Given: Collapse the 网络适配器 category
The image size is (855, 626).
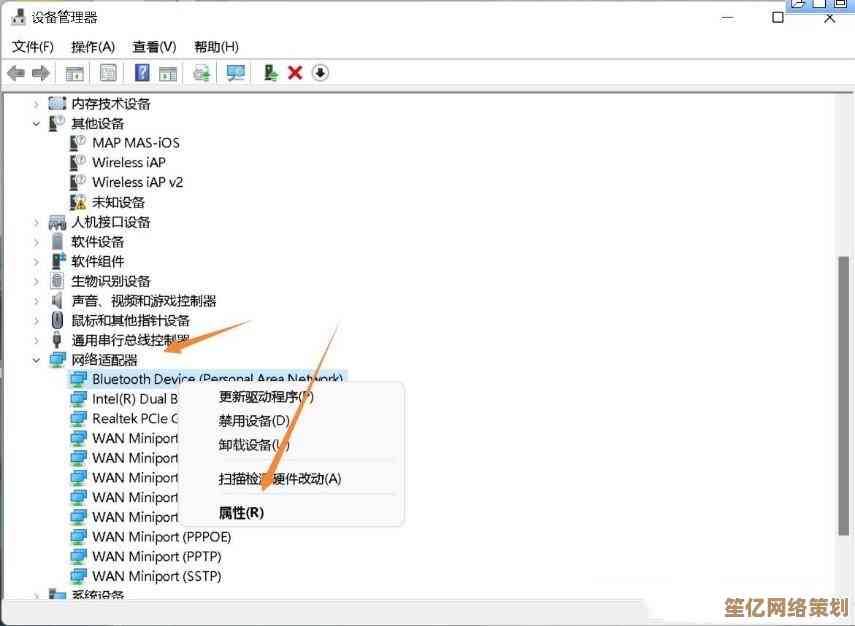Looking at the screenshot, I should [x=37, y=360].
